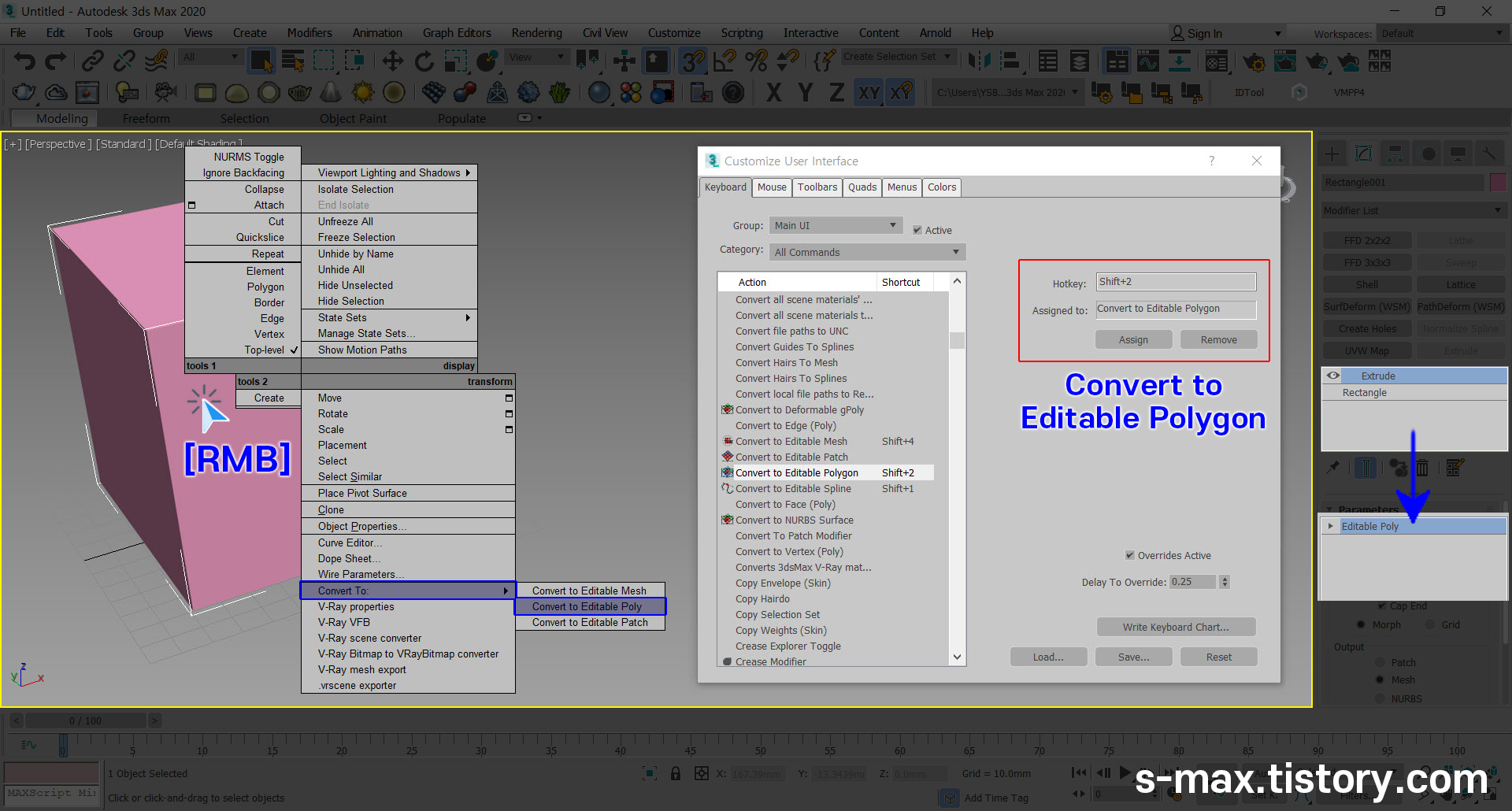
Task: Open the Customize menu
Action: 674,33
